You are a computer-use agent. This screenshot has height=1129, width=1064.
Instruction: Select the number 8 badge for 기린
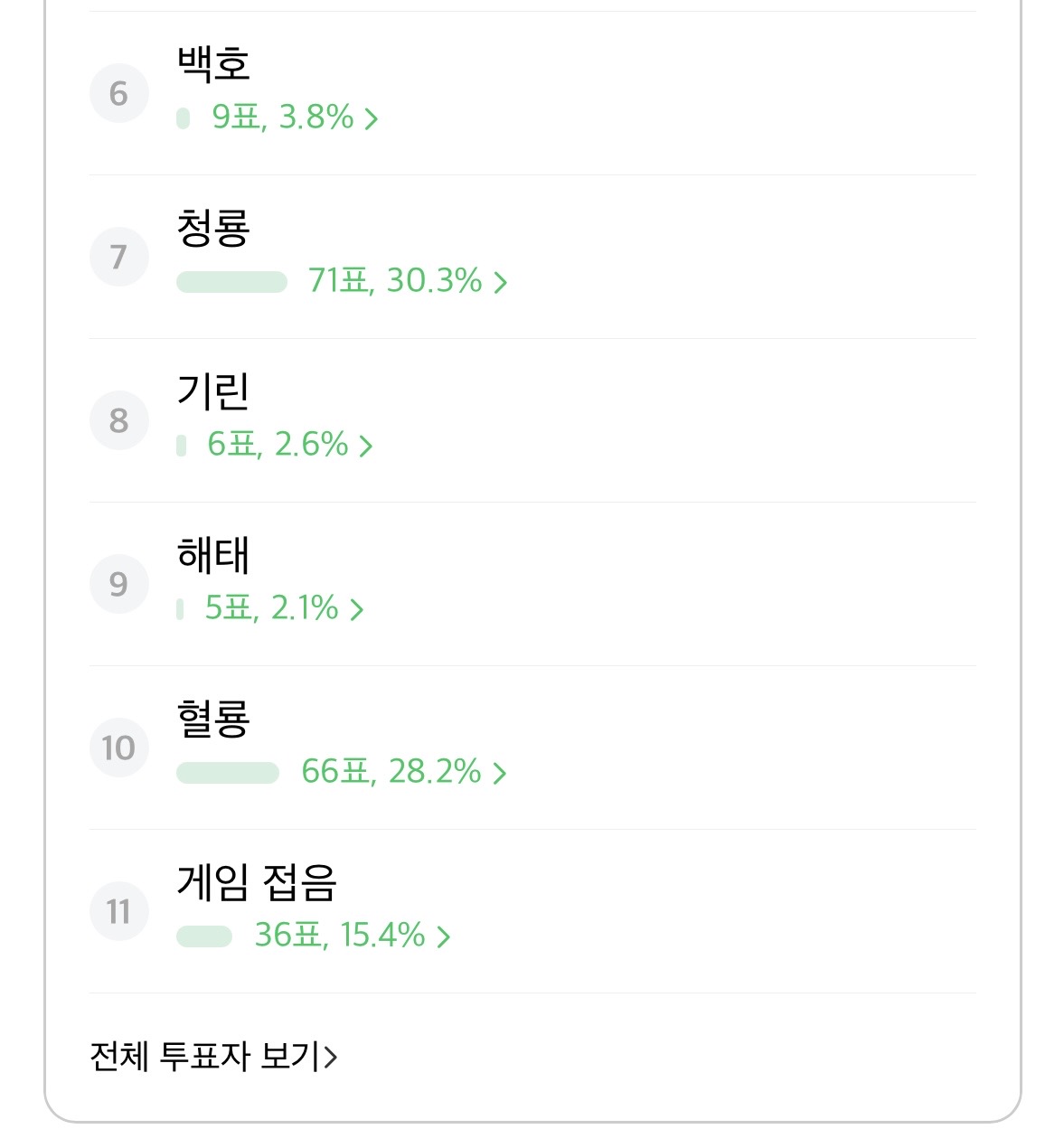point(119,420)
